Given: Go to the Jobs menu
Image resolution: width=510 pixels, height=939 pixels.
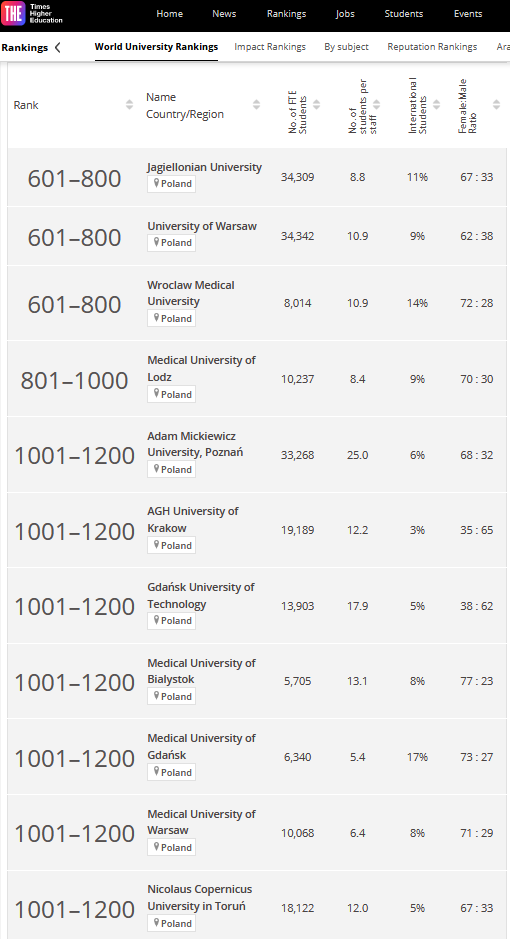Looking at the screenshot, I should (x=345, y=14).
